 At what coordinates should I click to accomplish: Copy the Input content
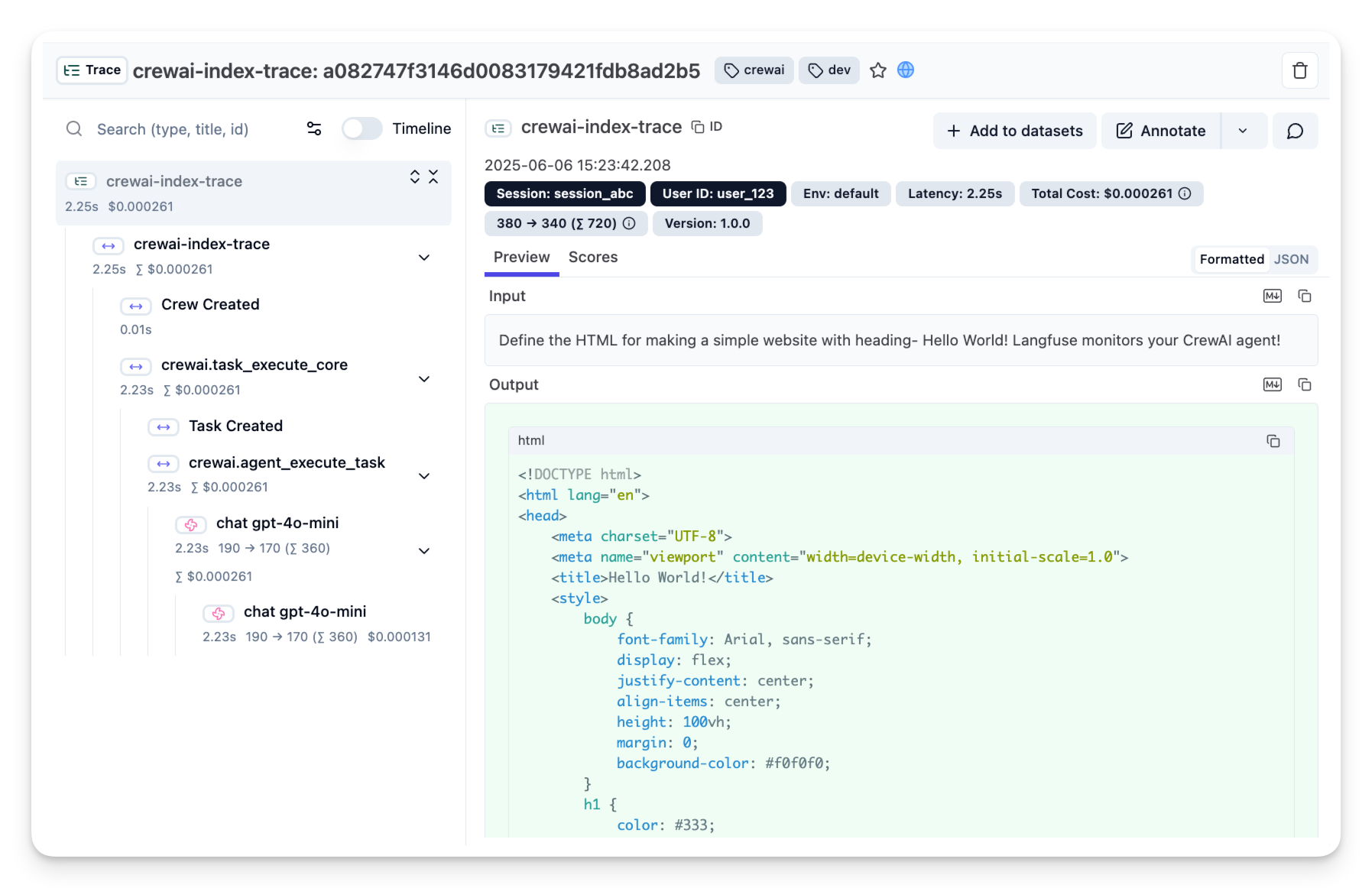tap(1305, 296)
